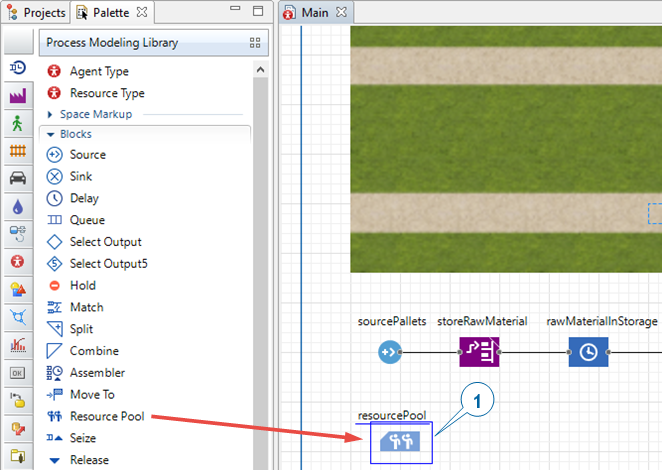
Task: Maximize the Palette panel
Action: pos(258,11)
